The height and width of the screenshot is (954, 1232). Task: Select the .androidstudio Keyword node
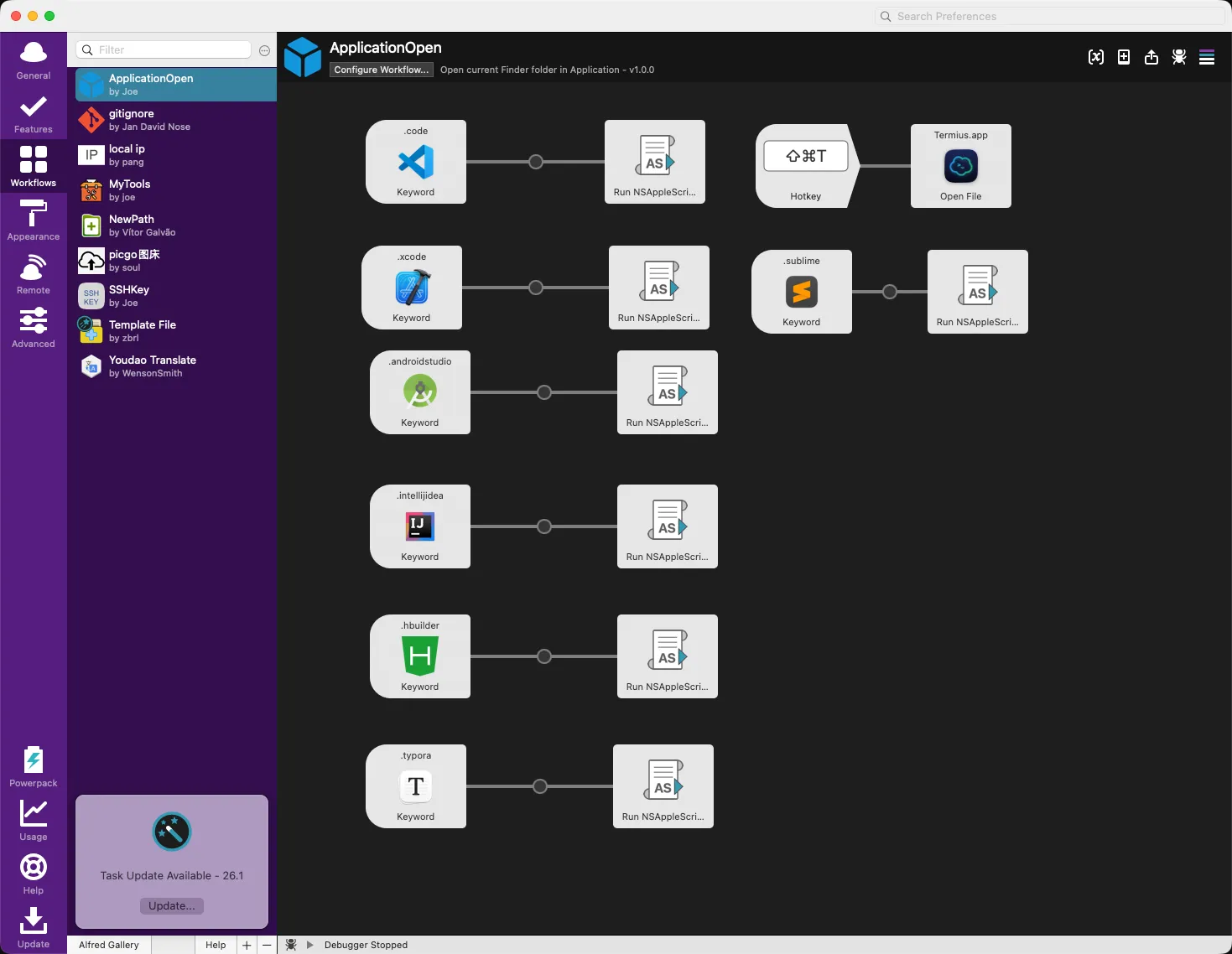(x=420, y=392)
